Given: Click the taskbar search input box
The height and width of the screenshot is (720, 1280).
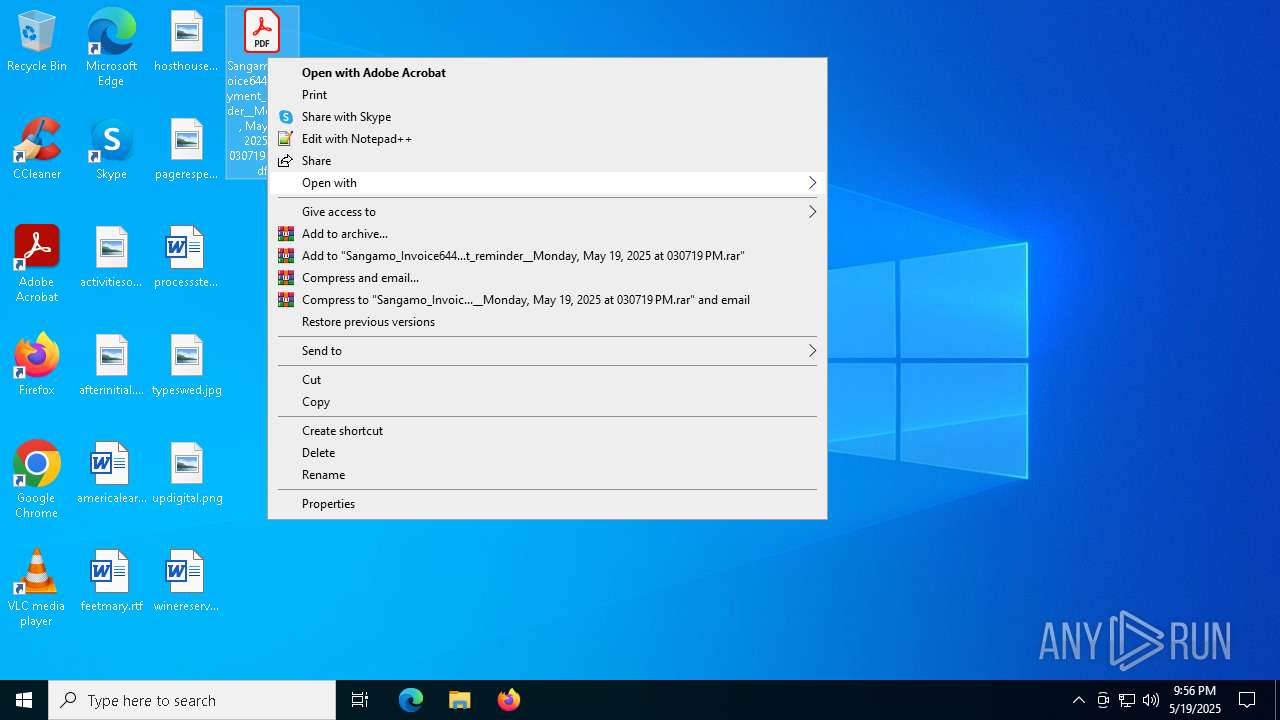Looking at the screenshot, I should click(192, 700).
